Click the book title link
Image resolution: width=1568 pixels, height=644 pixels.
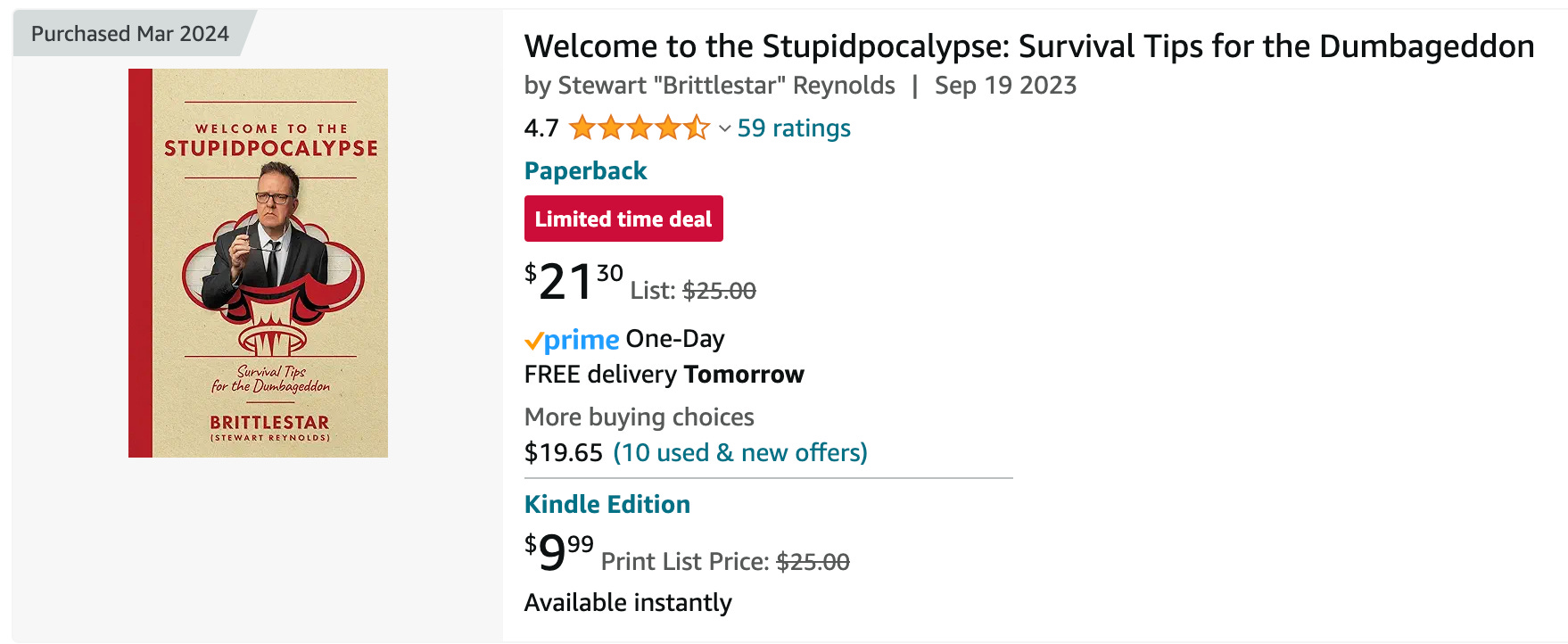(x=1028, y=46)
